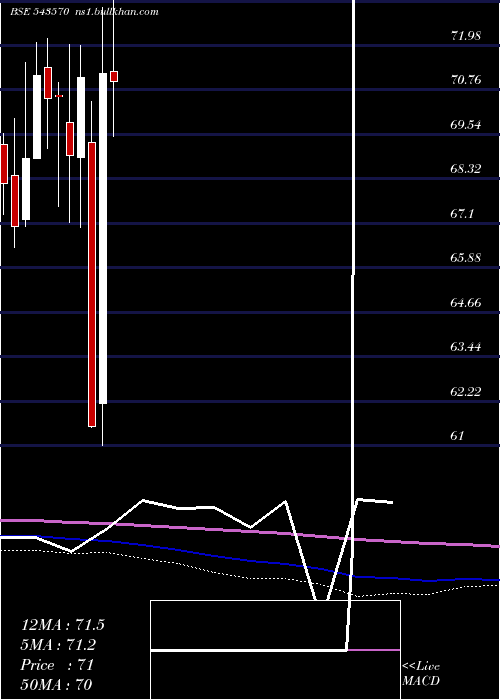Screen dimensions: 500x700
Task: Click the 63.44 price axis label
Action: (x=466, y=347)
